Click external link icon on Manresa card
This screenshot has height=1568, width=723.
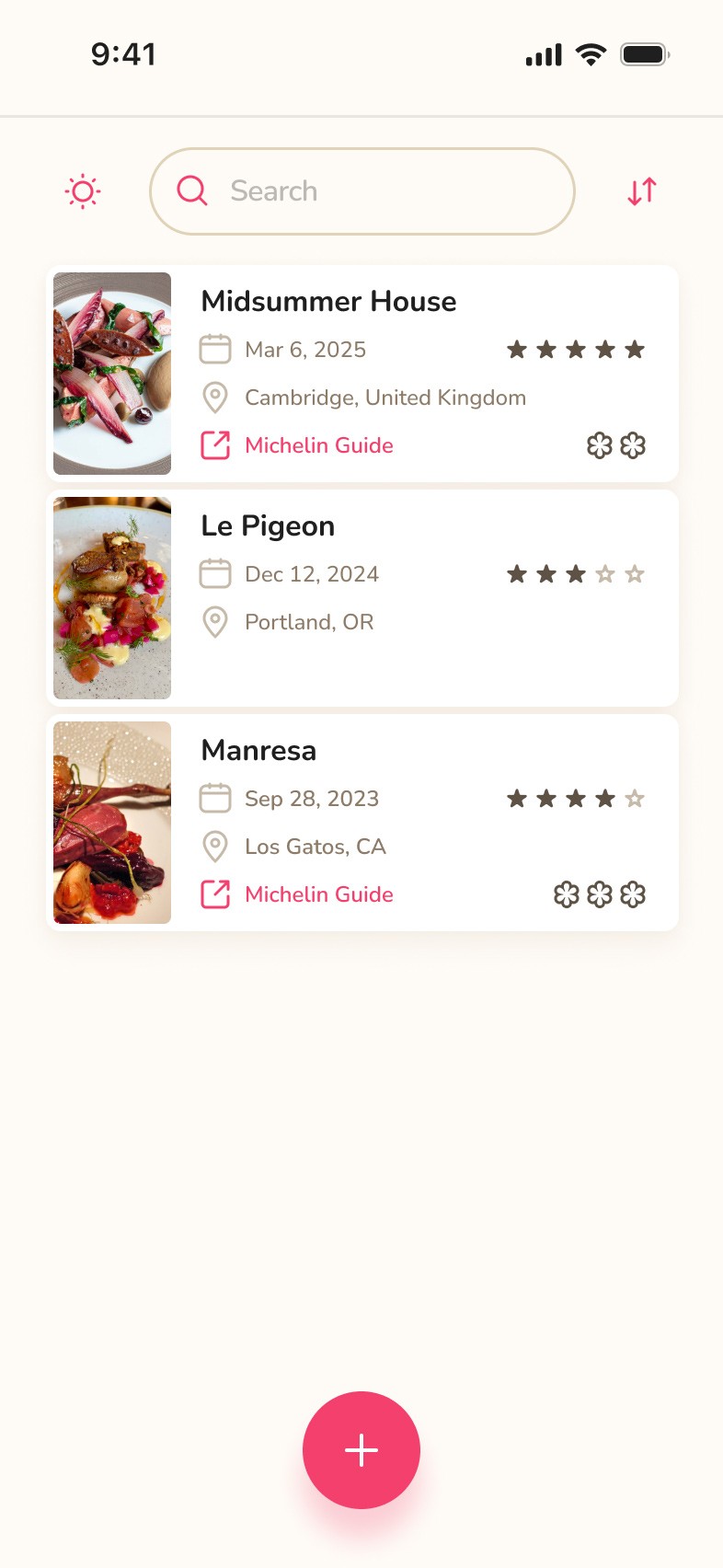tap(215, 894)
